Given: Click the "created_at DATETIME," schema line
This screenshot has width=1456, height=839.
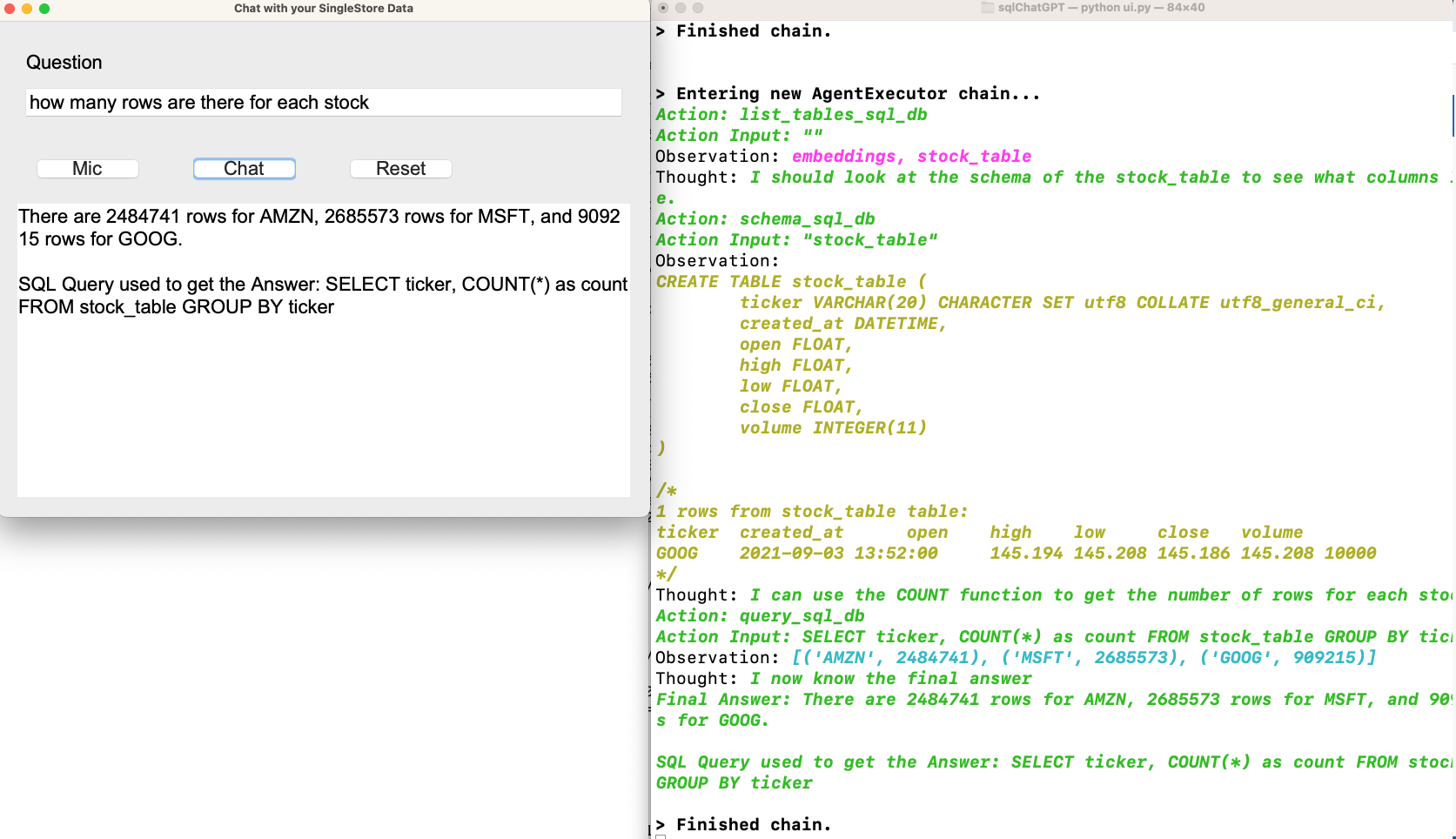Looking at the screenshot, I should click(x=842, y=323).
